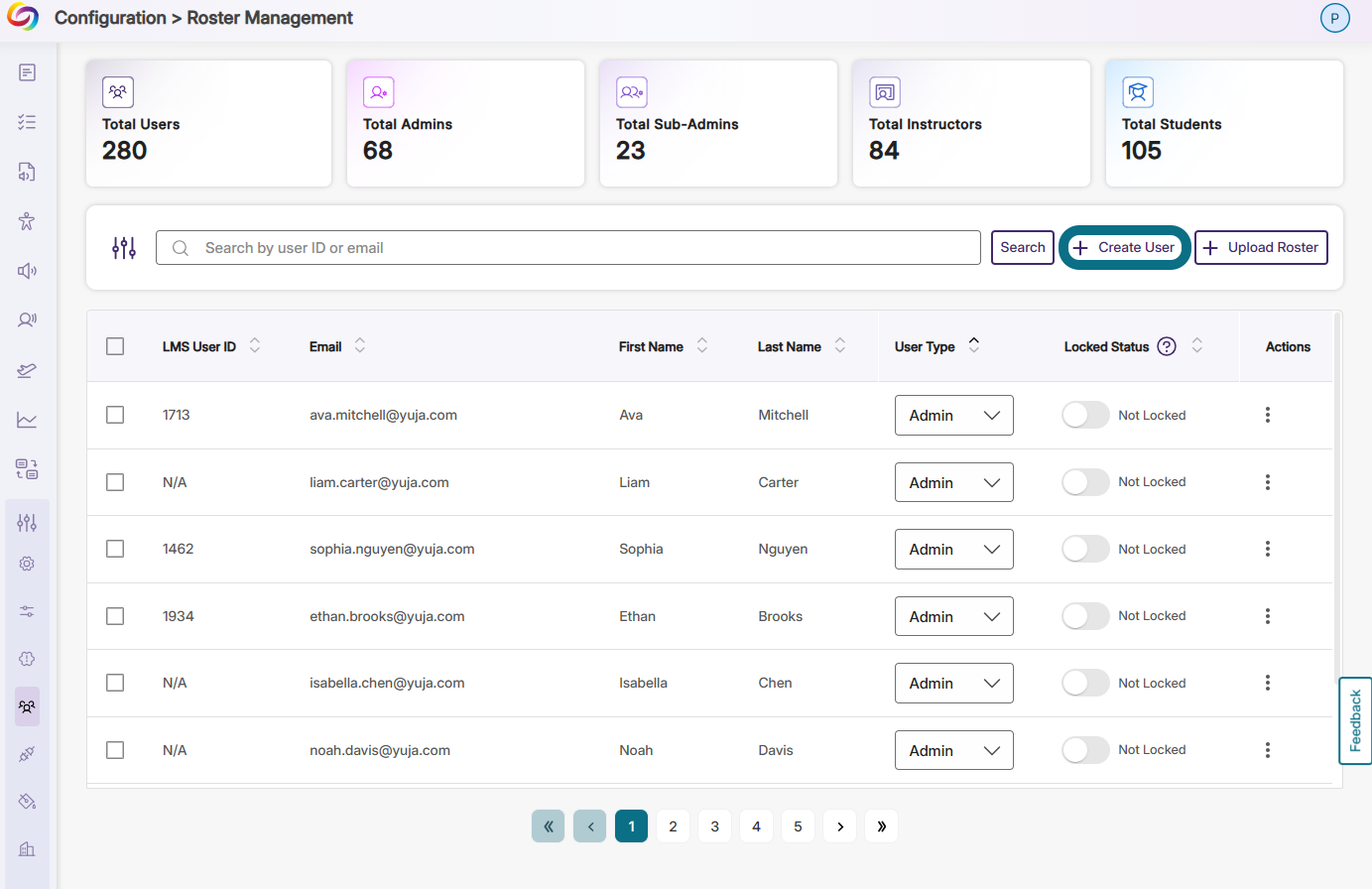Jump to the last page arrow
1372x889 pixels.
pos(882,826)
